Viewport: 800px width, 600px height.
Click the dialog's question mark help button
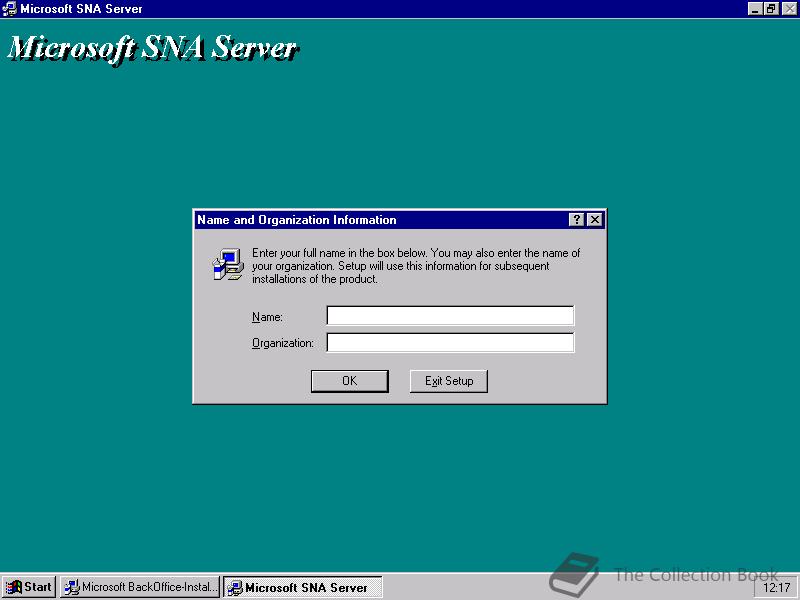576,220
